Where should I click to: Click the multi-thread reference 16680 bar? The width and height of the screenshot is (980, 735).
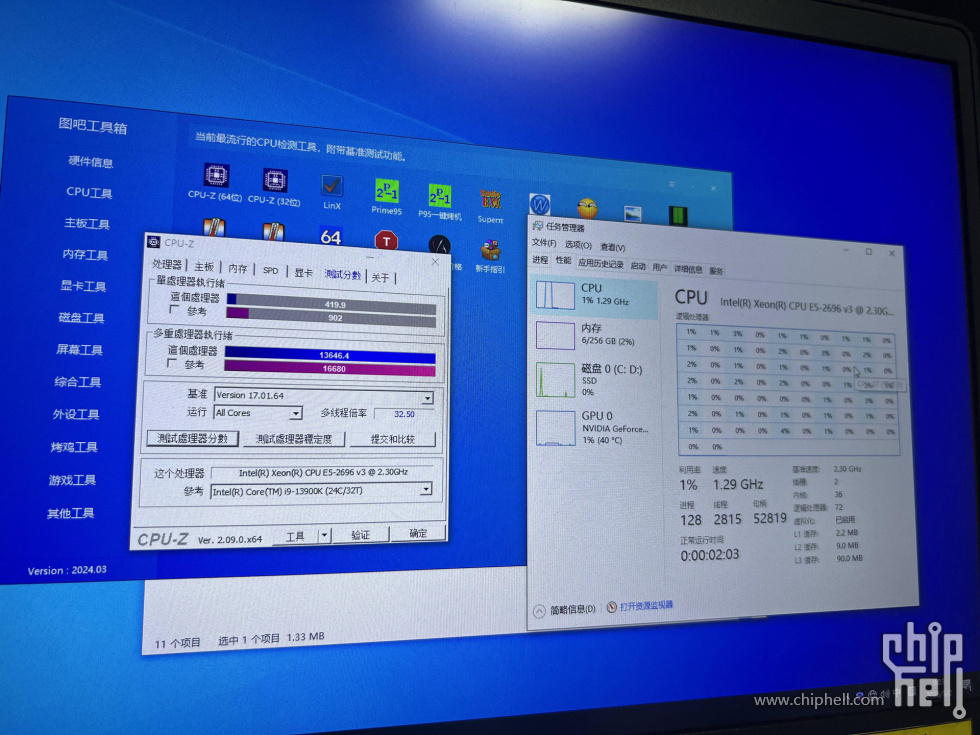click(330, 369)
